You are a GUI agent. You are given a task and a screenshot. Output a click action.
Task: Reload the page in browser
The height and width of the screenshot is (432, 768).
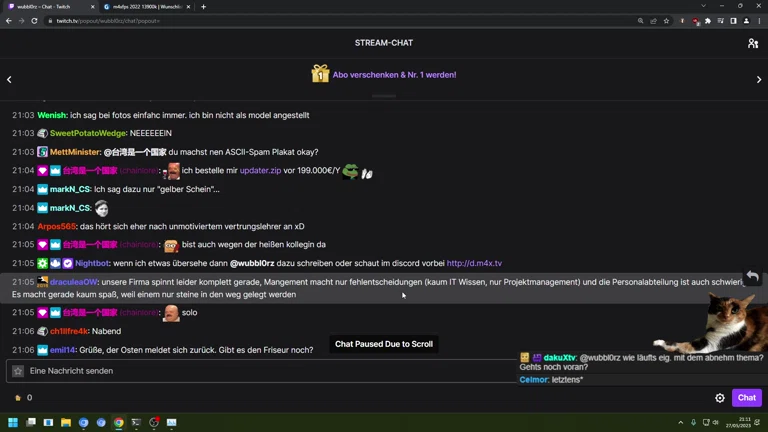tap(34, 21)
